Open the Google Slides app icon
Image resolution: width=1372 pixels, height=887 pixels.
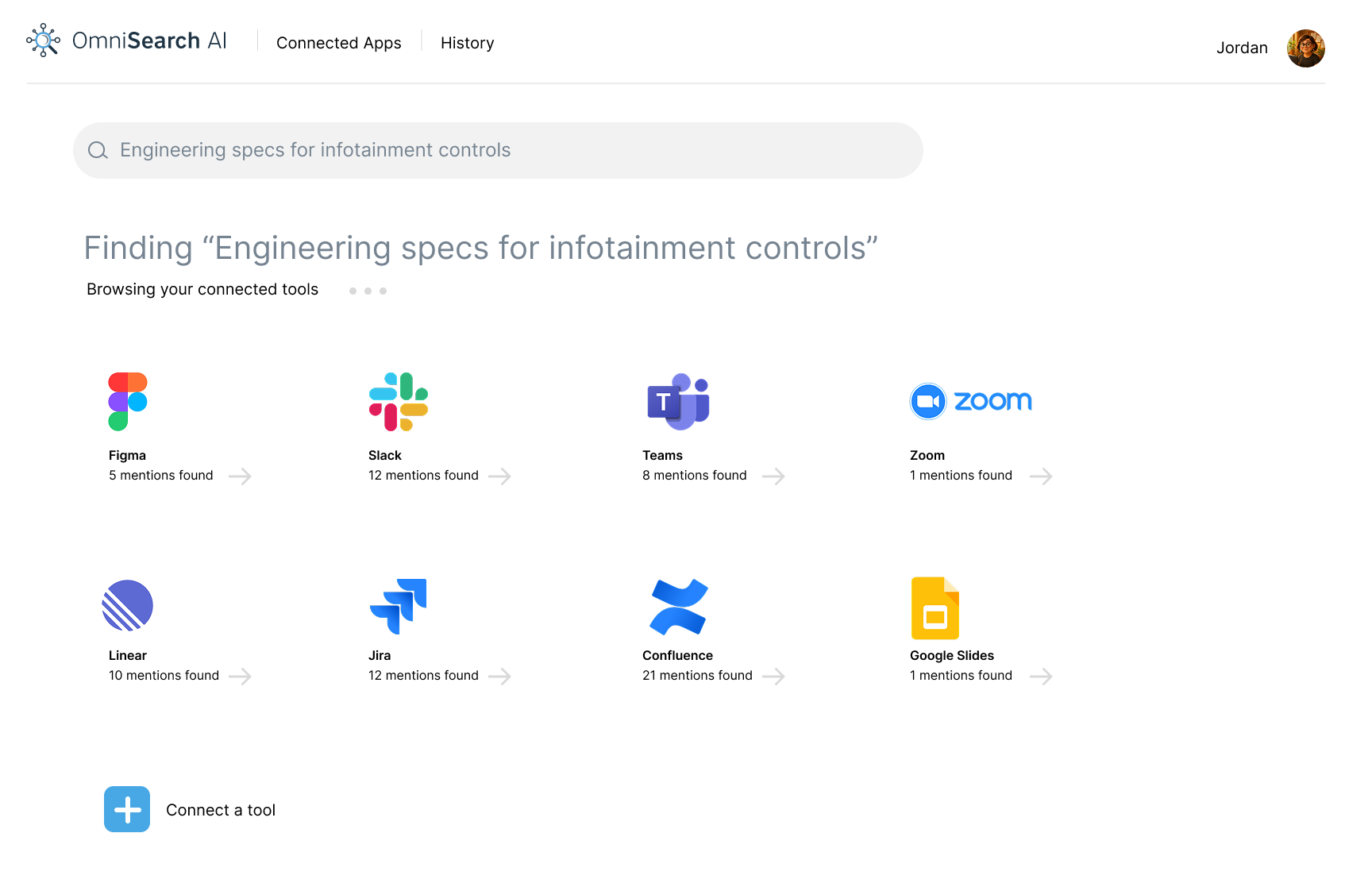click(935, 607)
